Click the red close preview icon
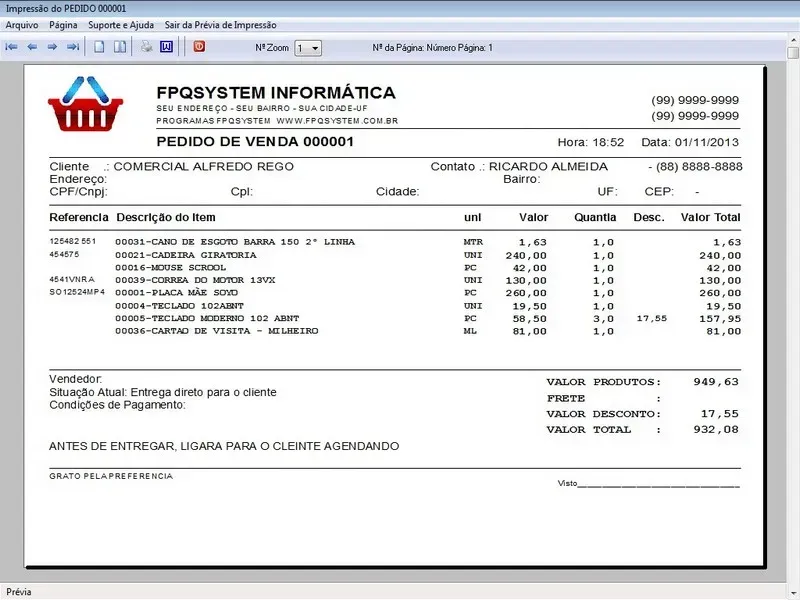The width and height of the screenshot is (800, 600). coord(199,47)
